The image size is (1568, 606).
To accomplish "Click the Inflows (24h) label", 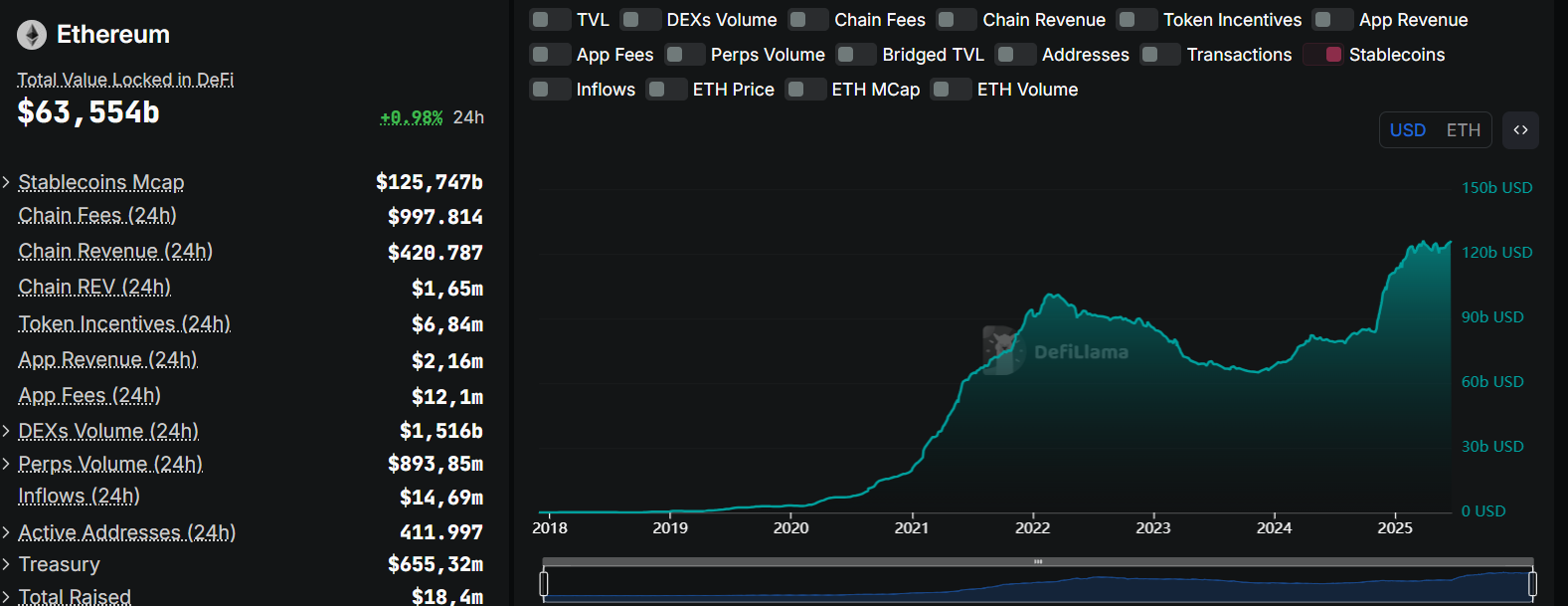I will click(79, 497).
